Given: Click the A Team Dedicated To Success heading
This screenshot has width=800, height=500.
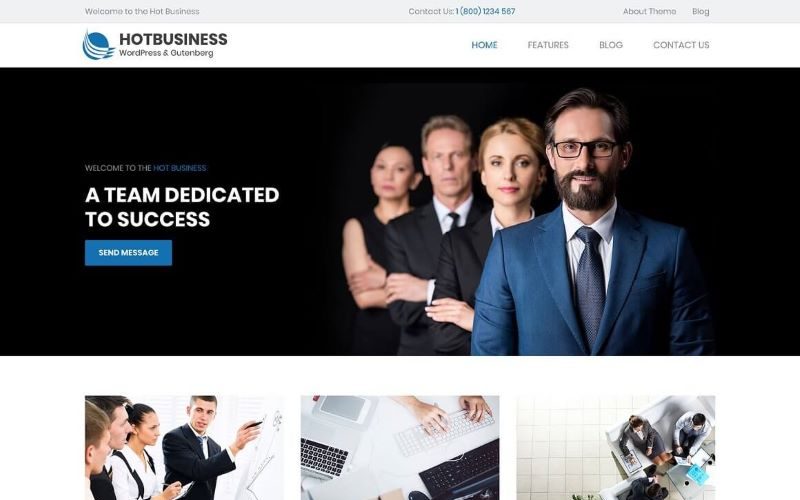Looking at the screenshot, I should 182,207.
